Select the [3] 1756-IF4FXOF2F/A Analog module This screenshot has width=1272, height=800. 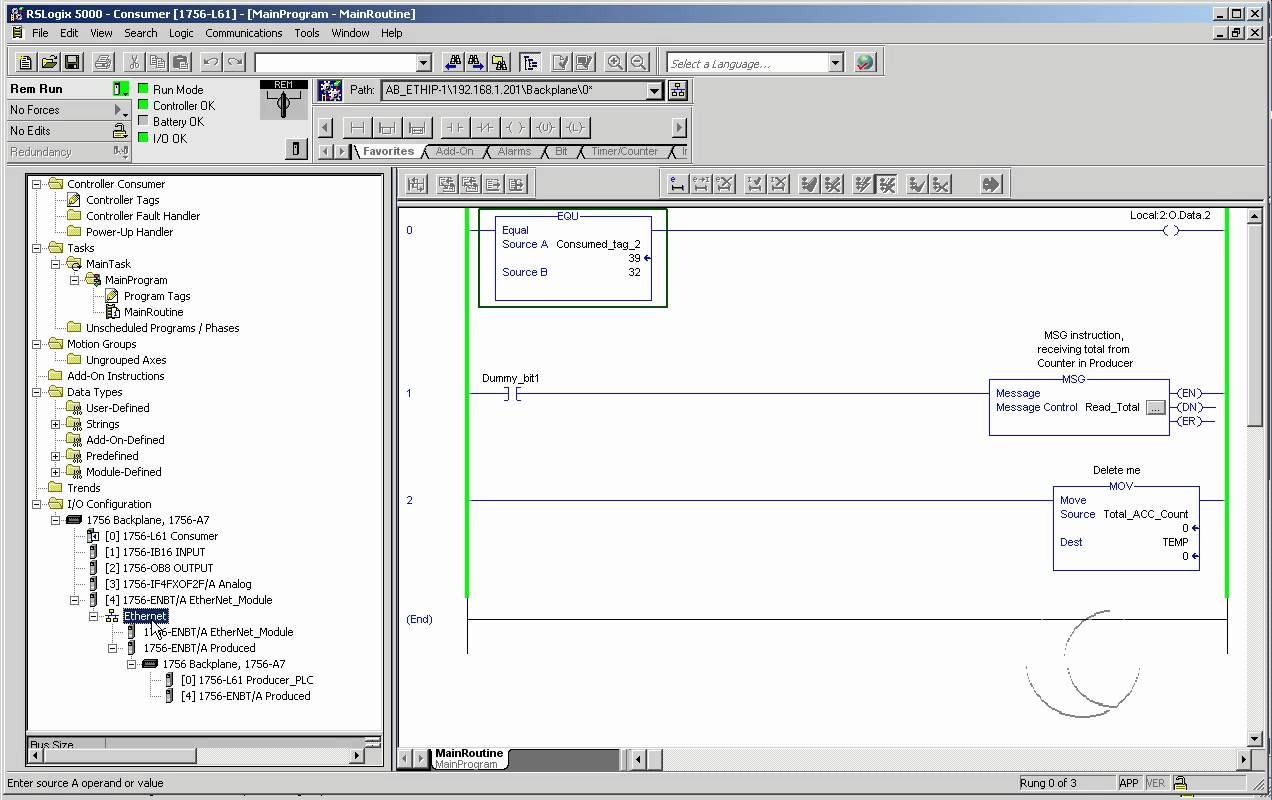point(178,584)
